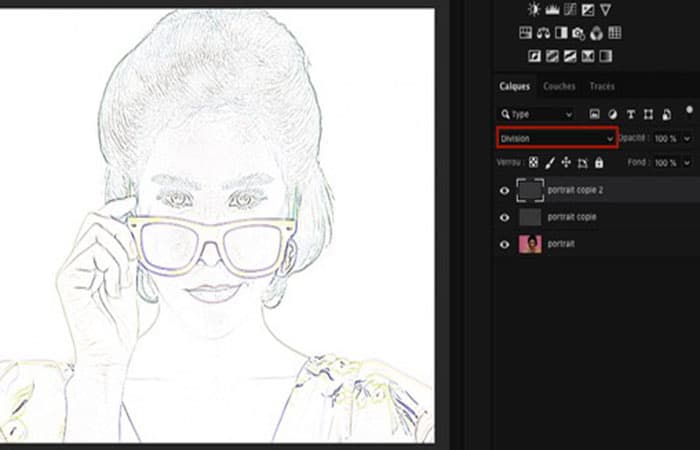Add a Selective Color adjustment (envelope icon)
The image size is (700, 450).
tap(588, 56)
